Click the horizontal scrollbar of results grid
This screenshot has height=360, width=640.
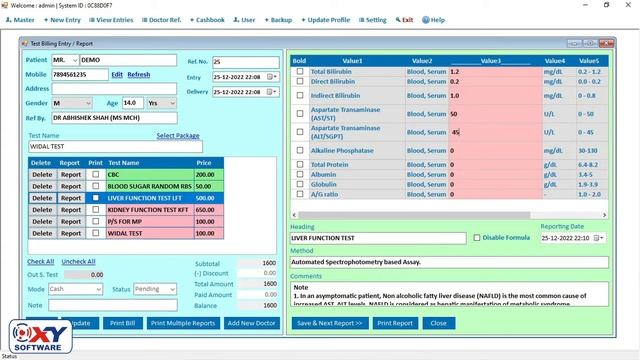point(414,215)
